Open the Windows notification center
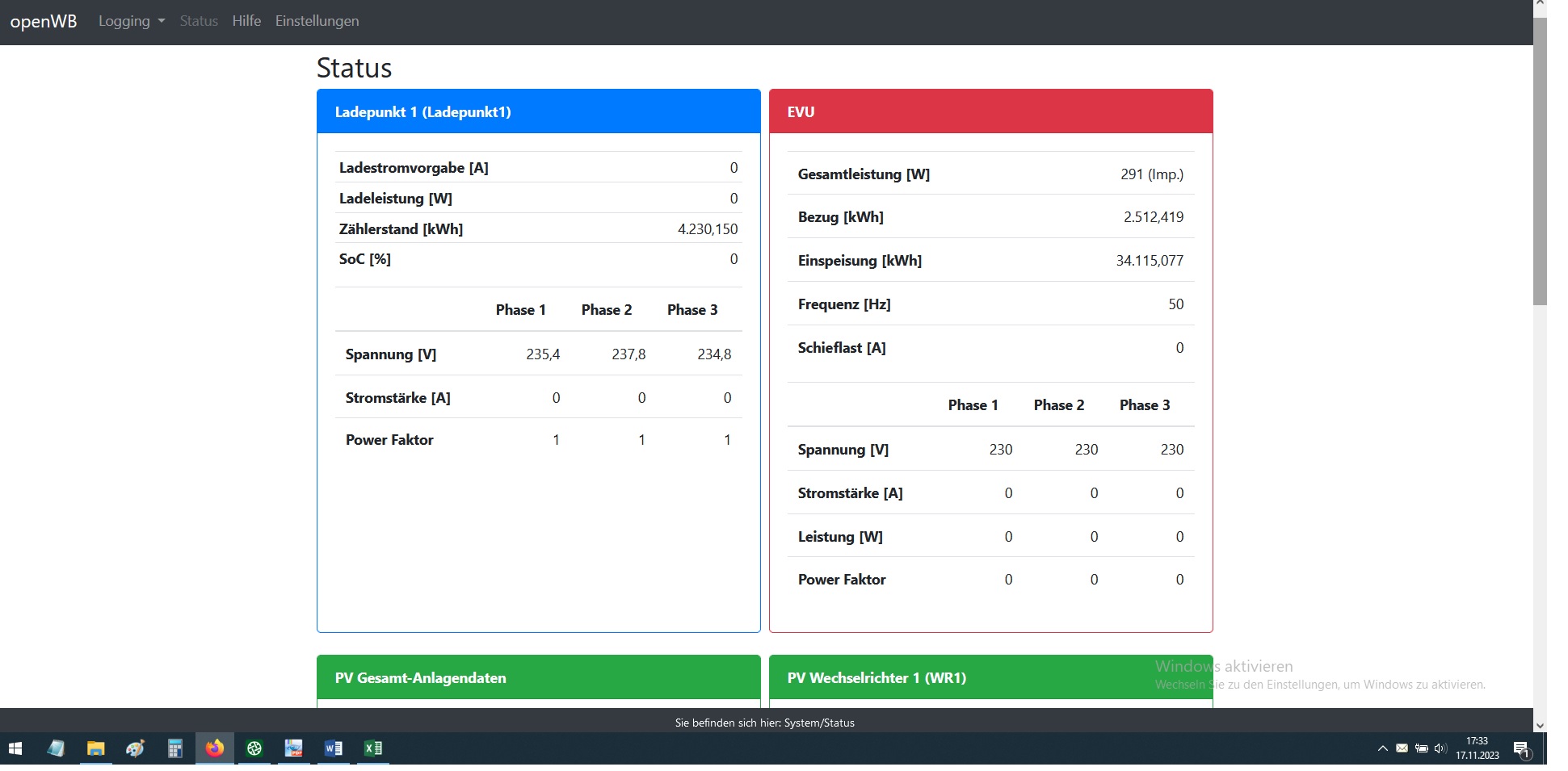The height and width of the screenshot is (771, 1568). point(1522,749)
